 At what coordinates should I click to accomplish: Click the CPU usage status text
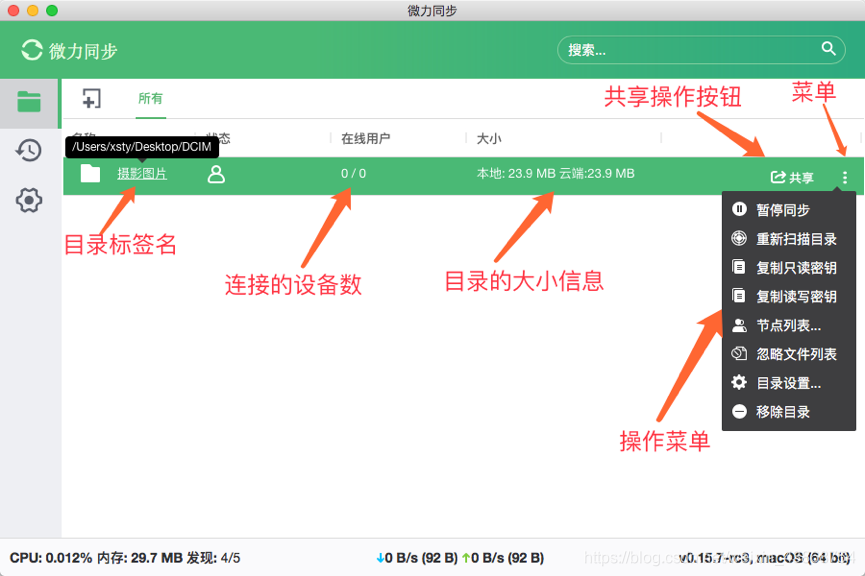tap(51, 558)
